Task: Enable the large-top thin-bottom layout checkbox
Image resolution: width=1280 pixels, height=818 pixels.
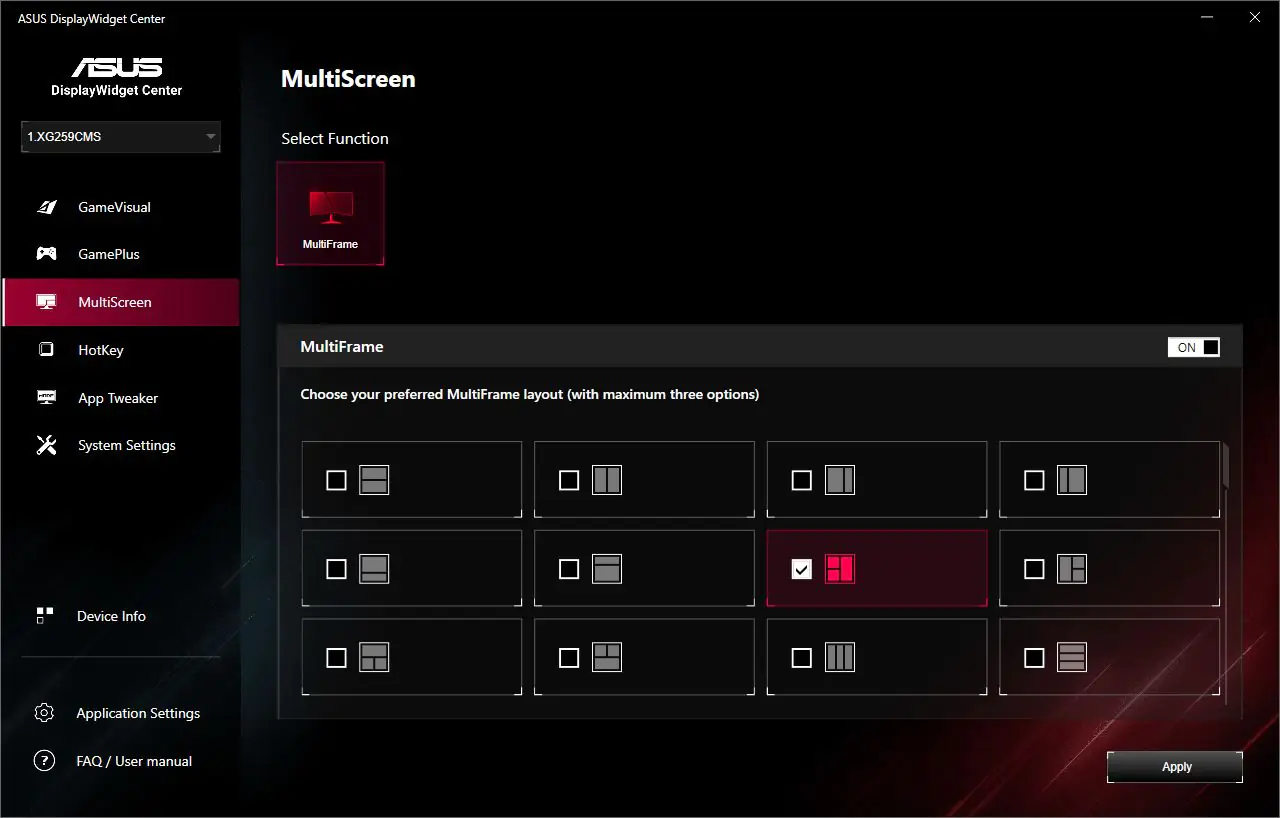Action: [x=336, y=569]
